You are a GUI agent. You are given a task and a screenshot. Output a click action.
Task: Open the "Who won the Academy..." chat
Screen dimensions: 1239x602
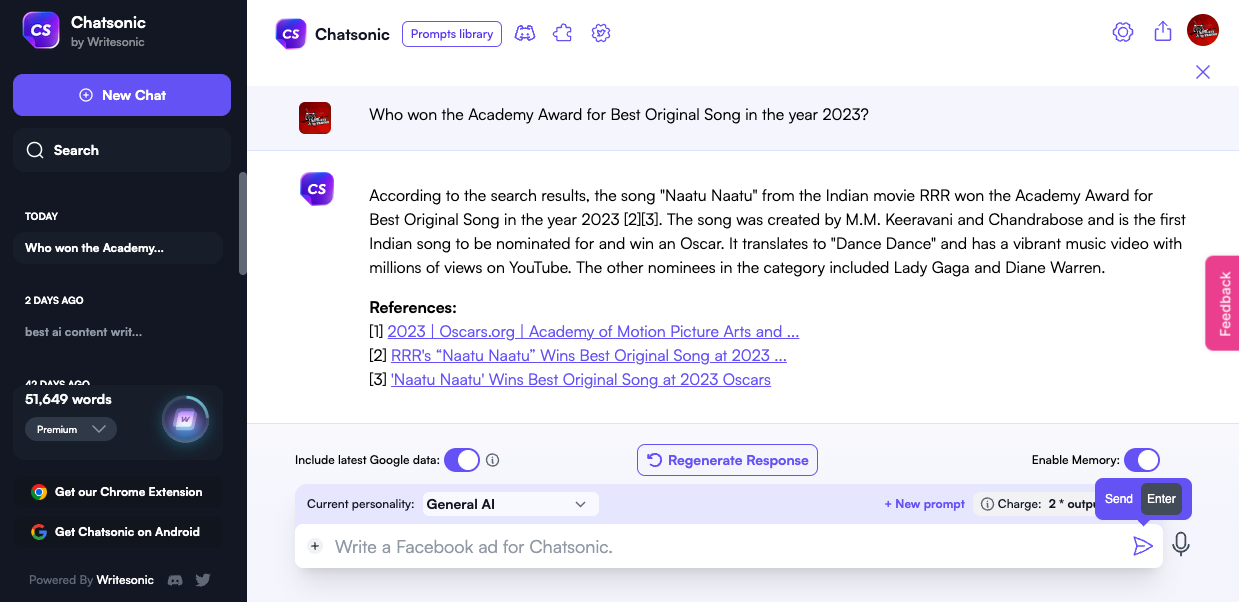94,248
